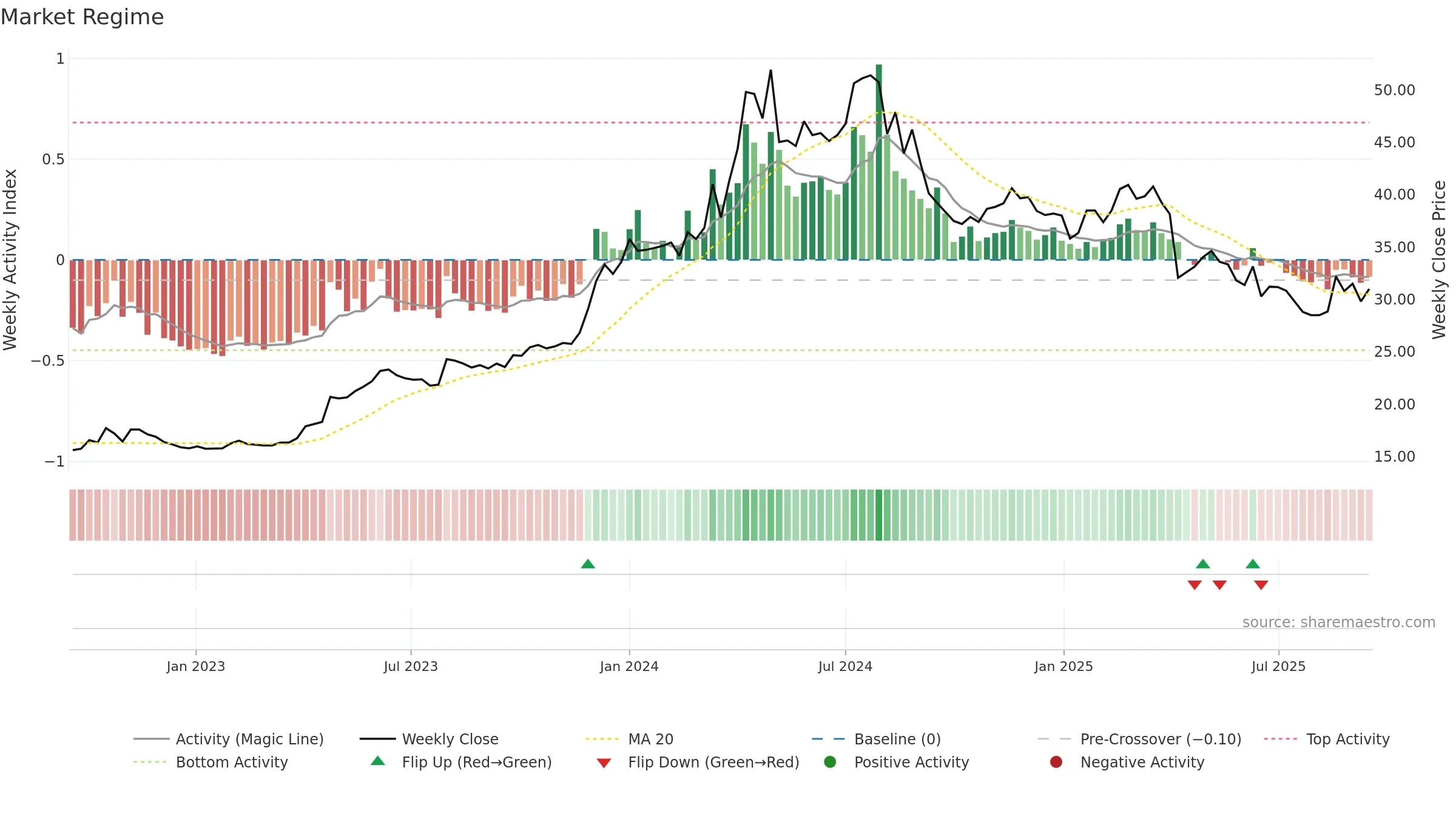Viewport: 1456px width, 819px height.
Task: Select the last green flip-up marker near Jul 2025
Action: (x=1253, y=564)
